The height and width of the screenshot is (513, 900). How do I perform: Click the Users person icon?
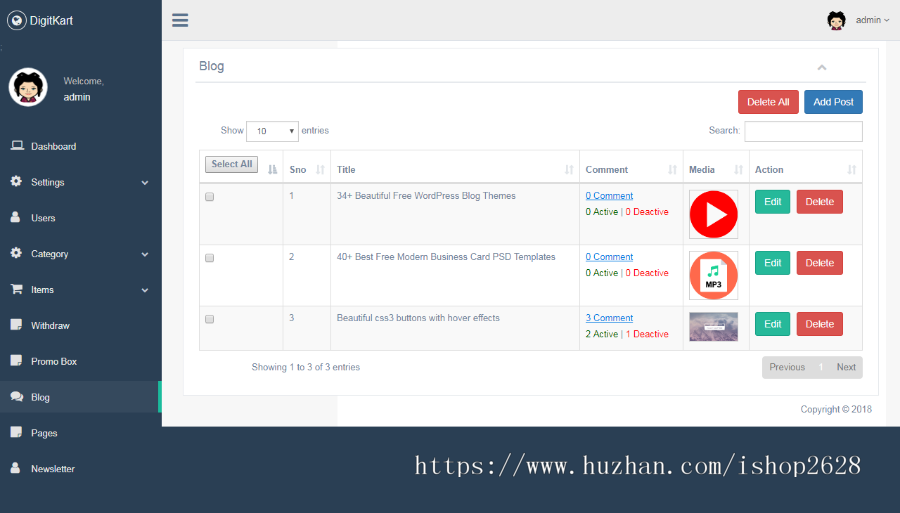[15, 217]
